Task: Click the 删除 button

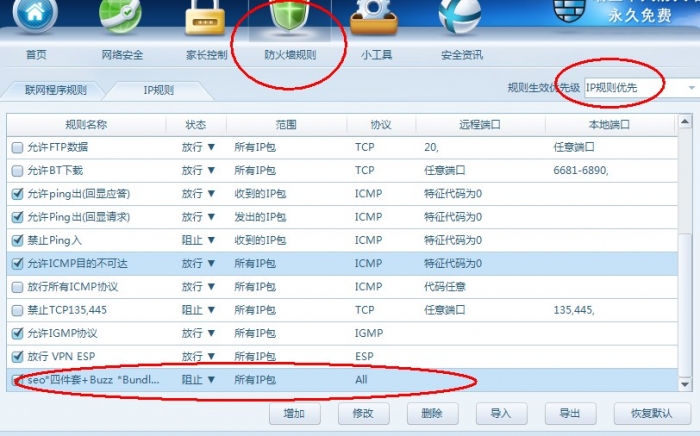Action: (x=432, y=414)
